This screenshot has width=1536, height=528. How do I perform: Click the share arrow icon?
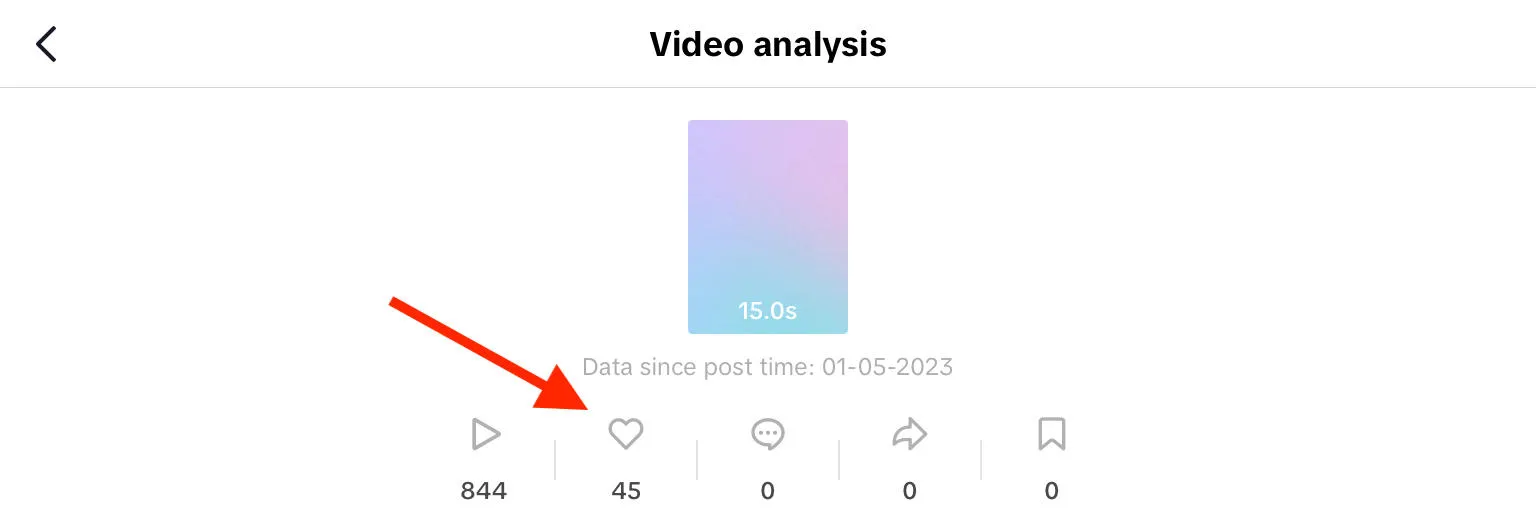click(x=910, y=434)
